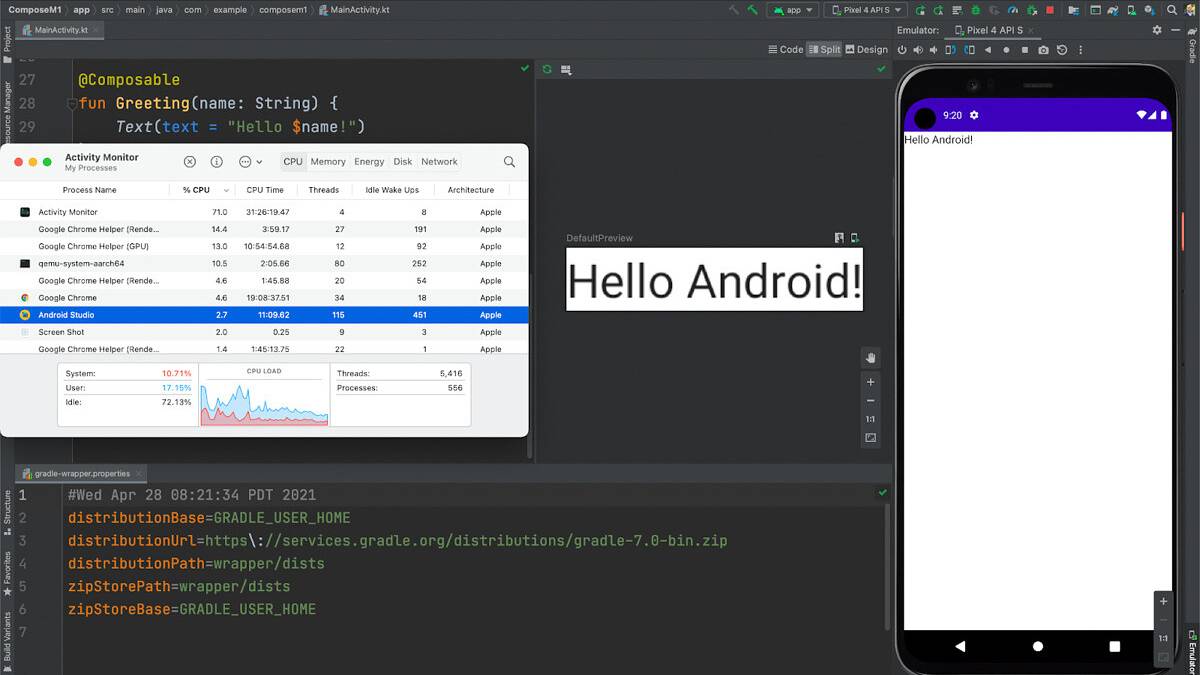Start Interactive mode for DefaultPreview
This screenshot has height=675, width=1200.
point(840,238)
